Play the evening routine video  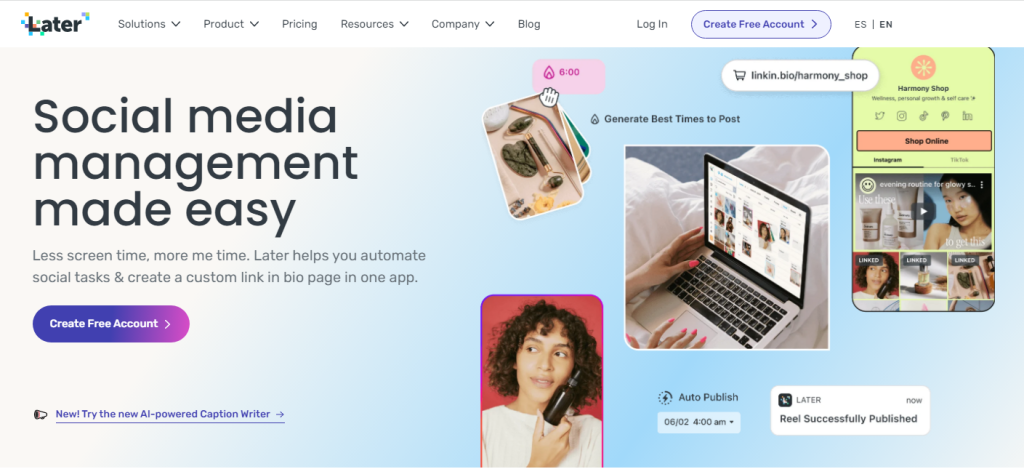click(923, 211)
